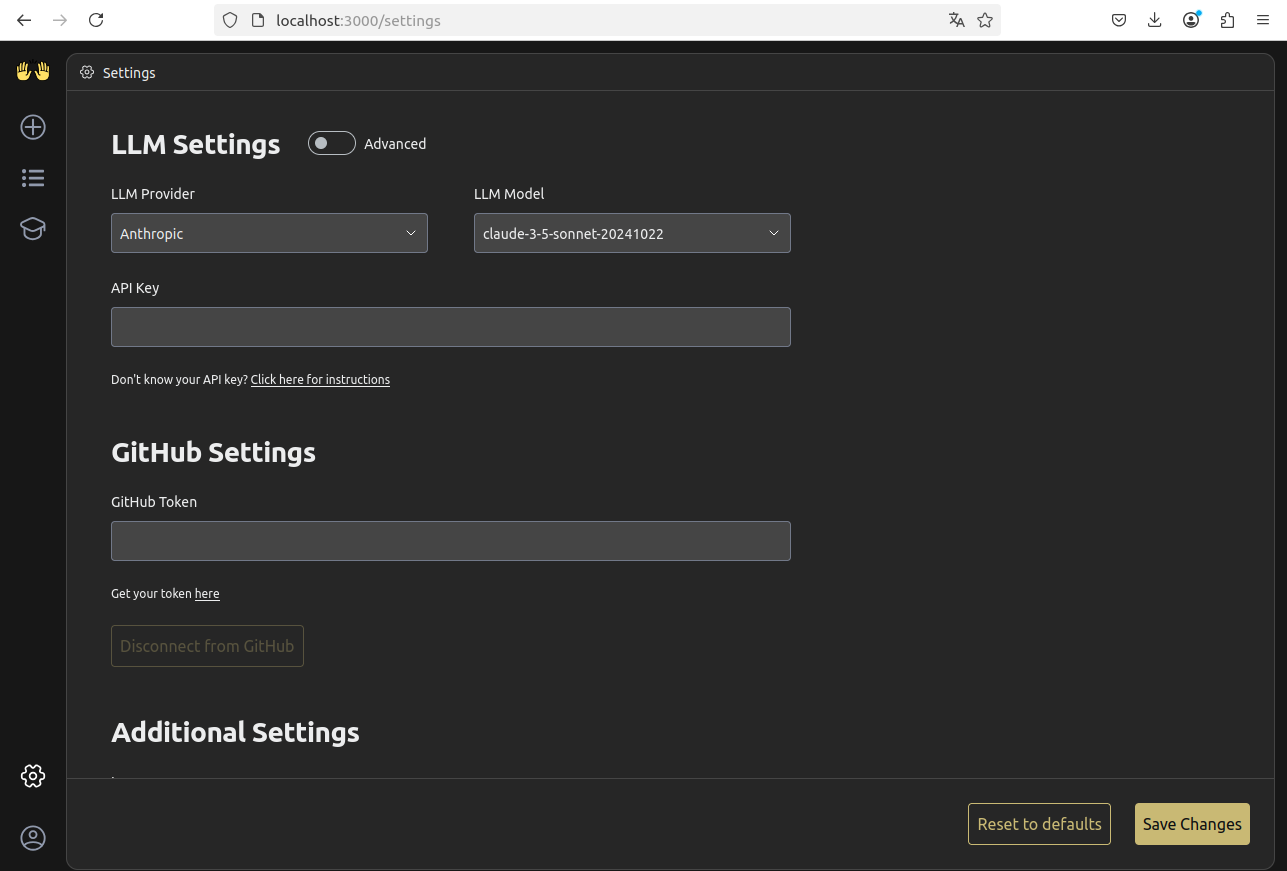Click inside the GitHub Token field
1287x871 pixels.
[450, 541]
